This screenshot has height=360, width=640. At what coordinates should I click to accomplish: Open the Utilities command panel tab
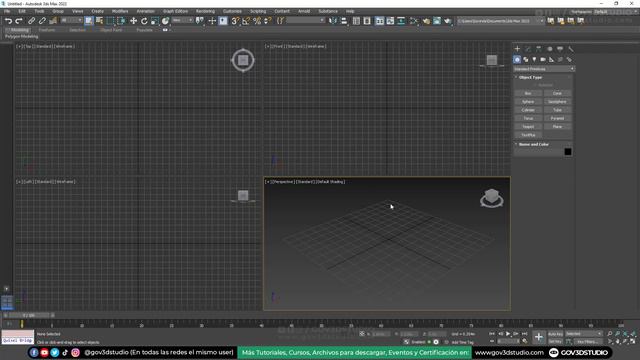pos(571,49)
